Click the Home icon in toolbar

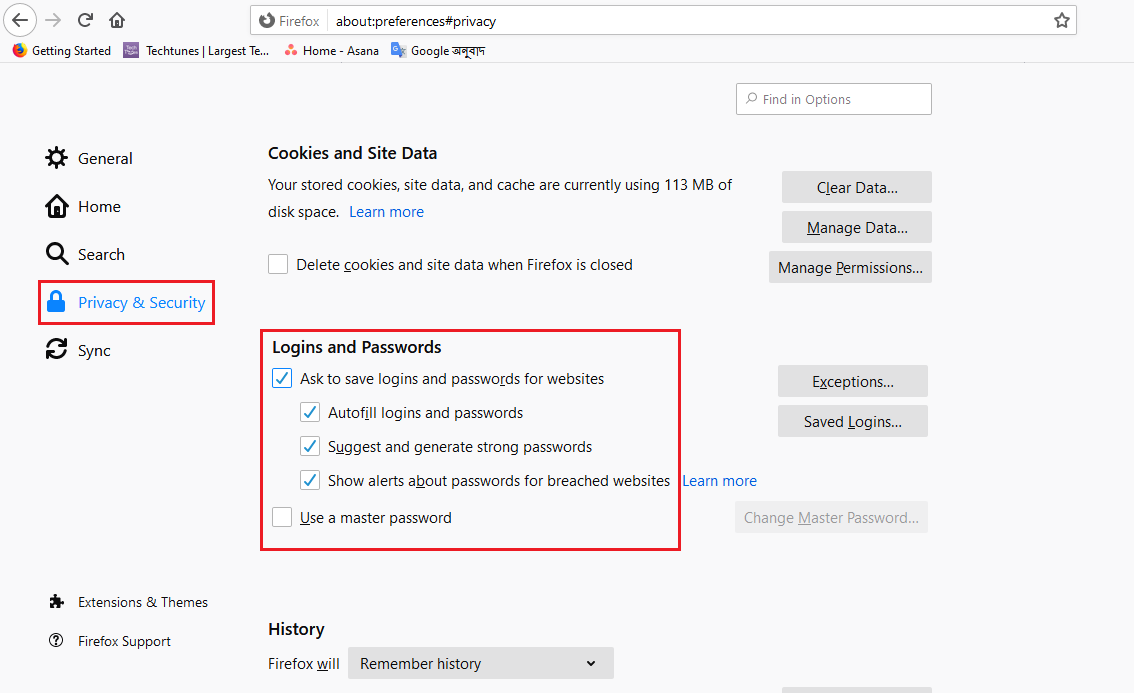117,20
